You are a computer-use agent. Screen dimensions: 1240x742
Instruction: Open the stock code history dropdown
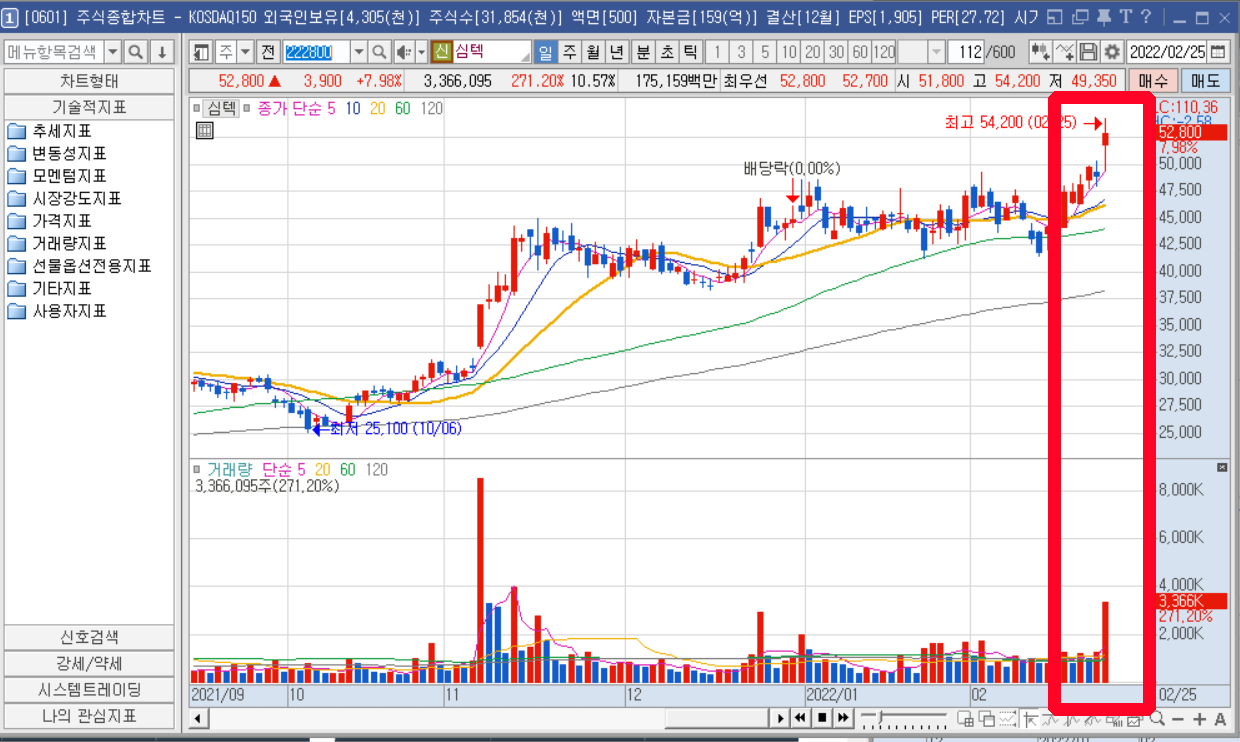point(359,52)
